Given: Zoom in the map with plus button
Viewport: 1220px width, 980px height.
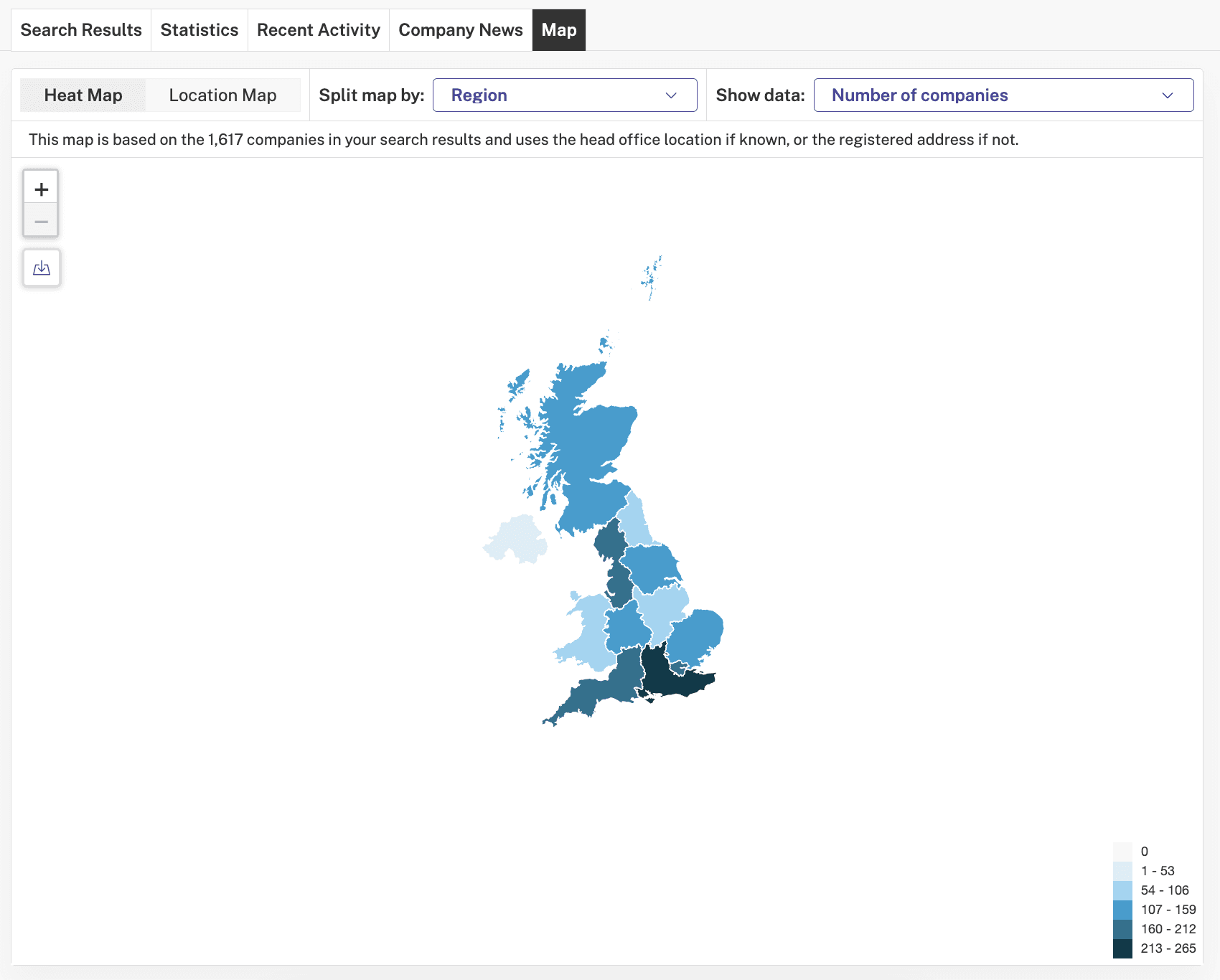Looking at the screenshot, I should click(x=41, y=189).
